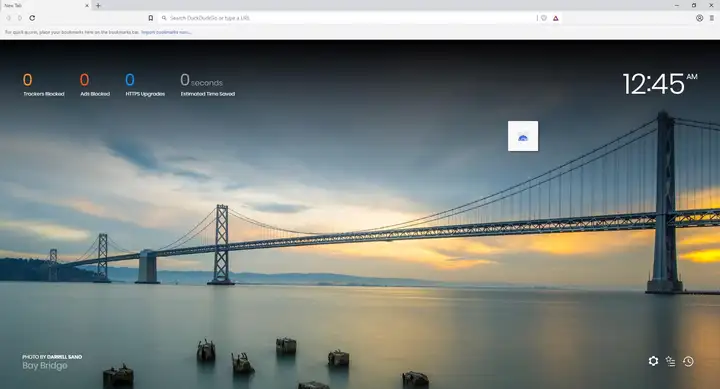Go forward using the forward arrow
Image resolution: width=720 pixels, height=389 pixels.
[x=20, y=18]
